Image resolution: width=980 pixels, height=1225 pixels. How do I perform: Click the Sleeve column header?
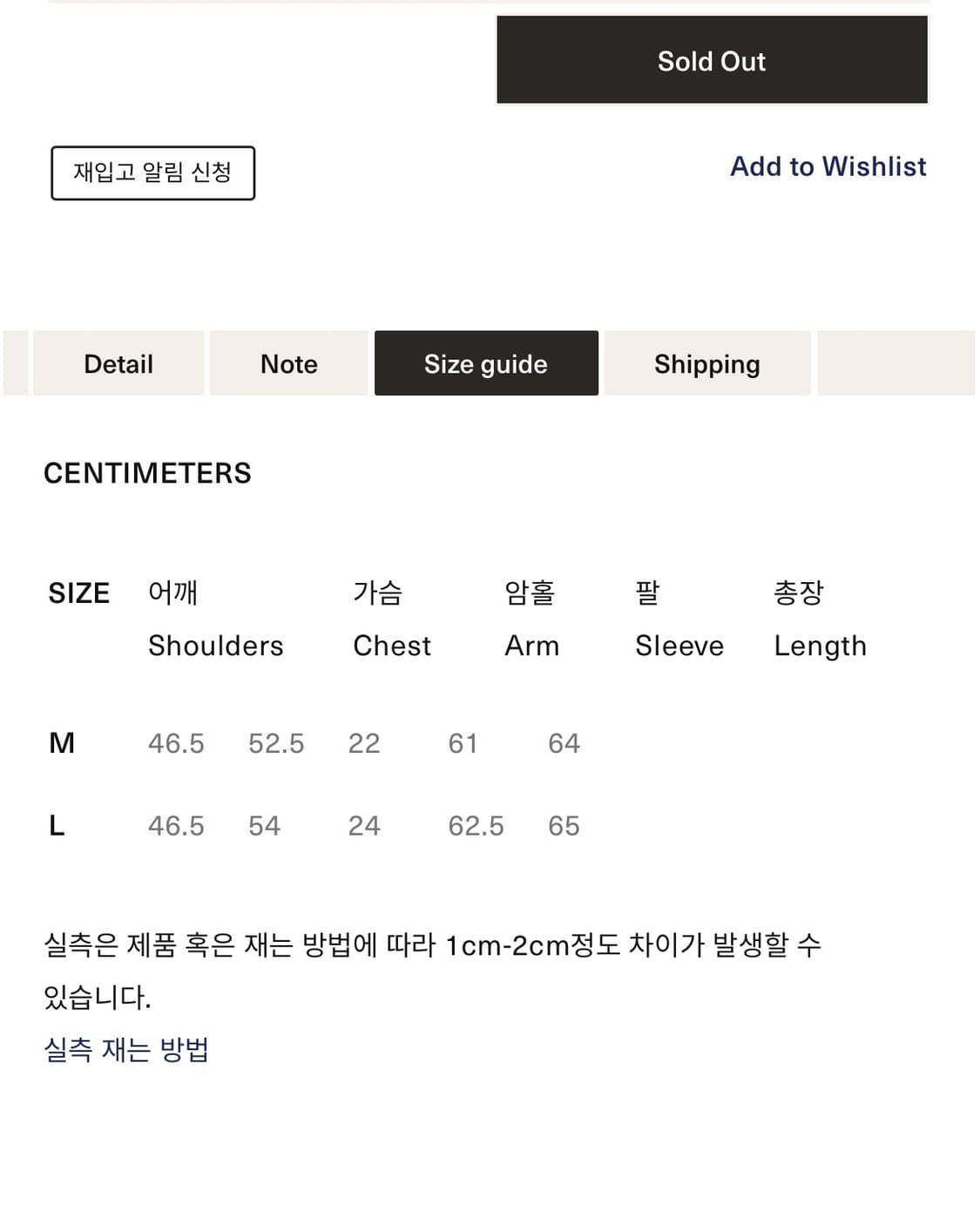[679, 646]
